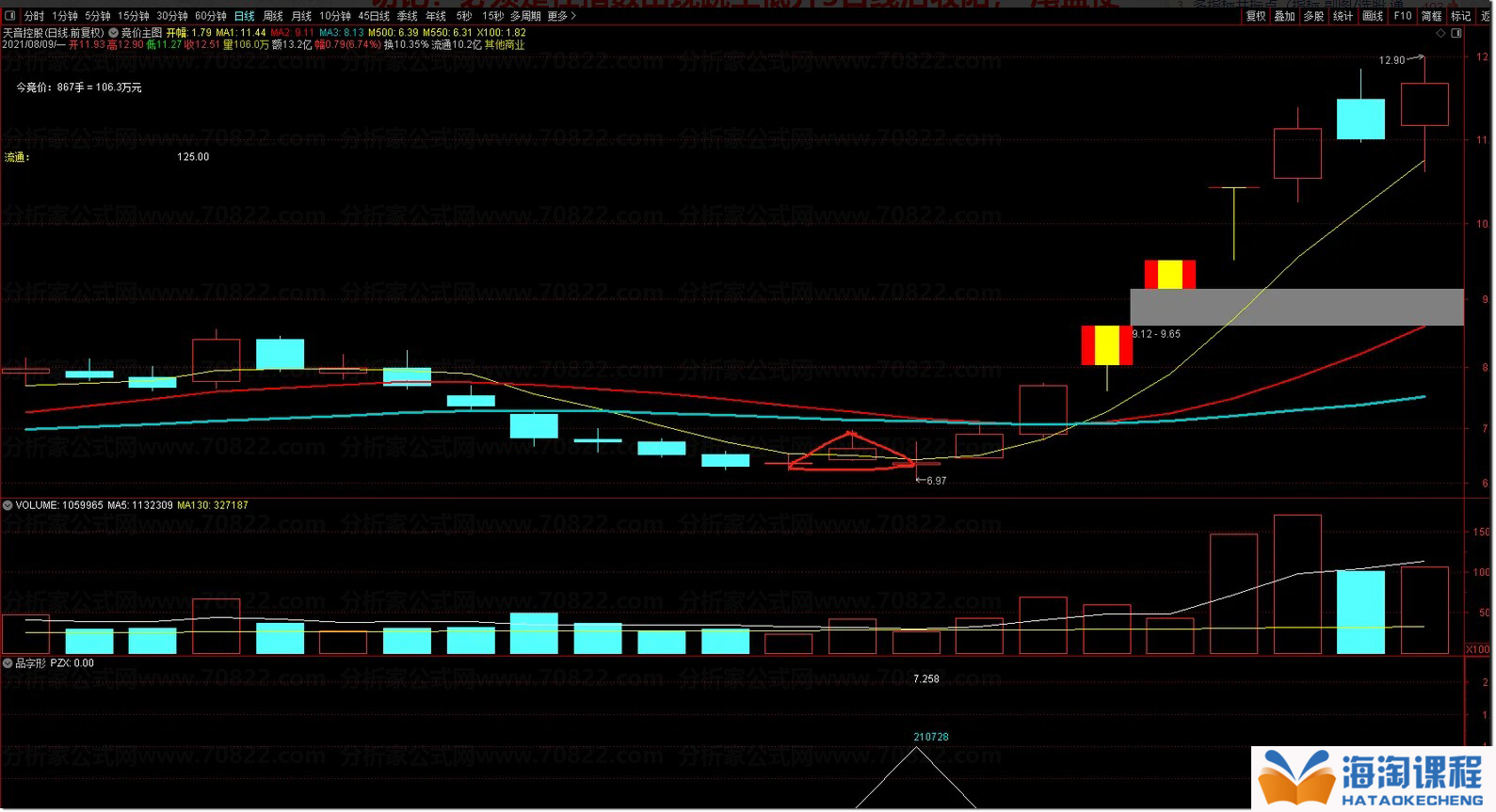Open the 多周期 multi-period view
Viewport: 1496px width, 812px height.
tap(525, 16)
